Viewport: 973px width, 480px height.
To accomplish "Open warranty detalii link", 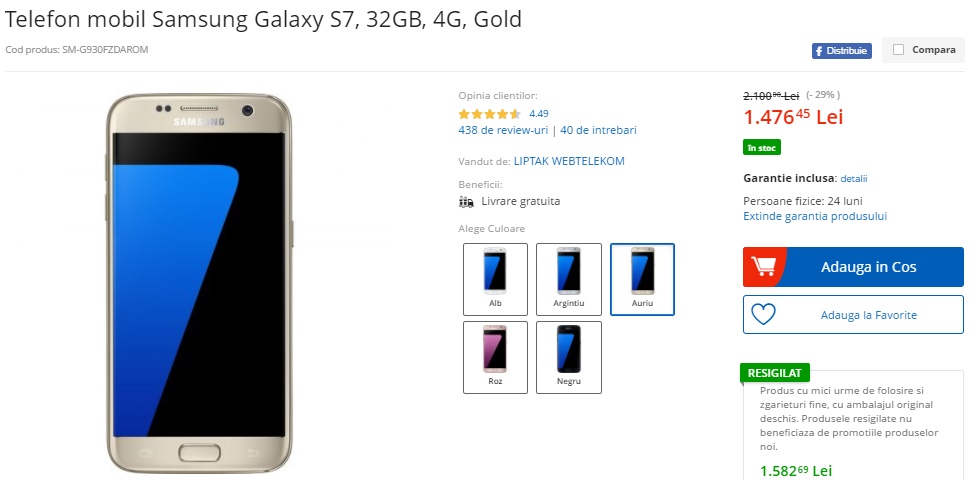I will 854,179.
